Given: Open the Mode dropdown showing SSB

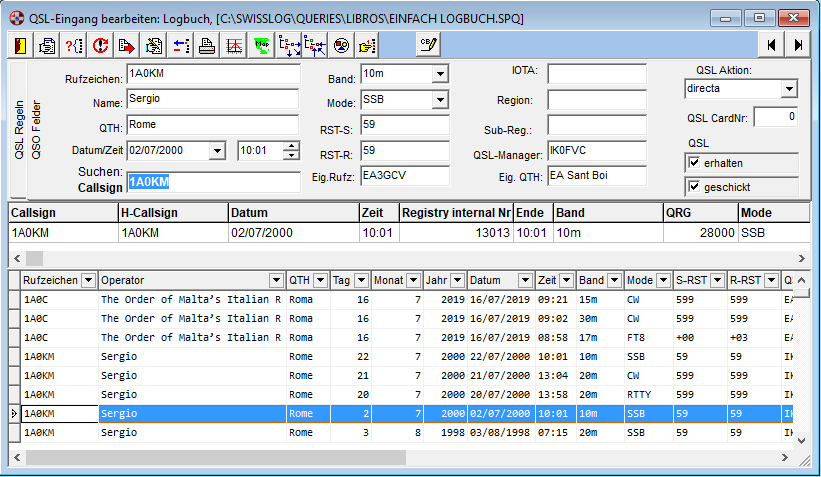Looking at the screenshot, I should [x=440, y=100].
